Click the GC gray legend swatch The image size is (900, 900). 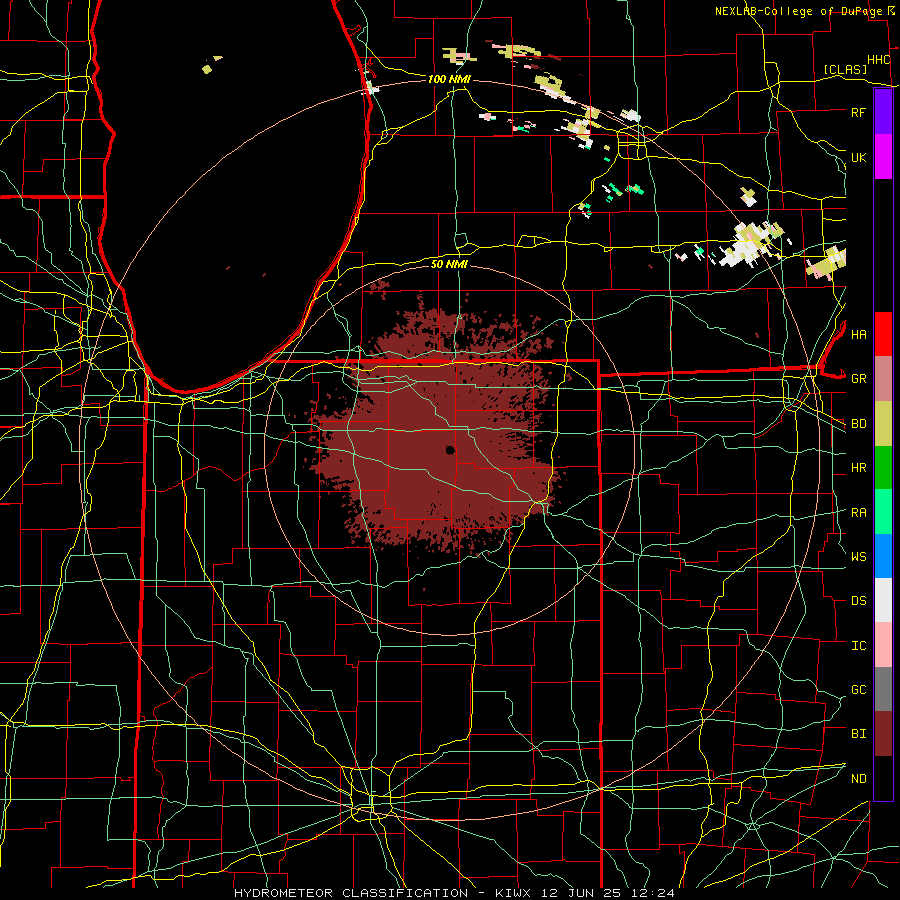point(883,689)
